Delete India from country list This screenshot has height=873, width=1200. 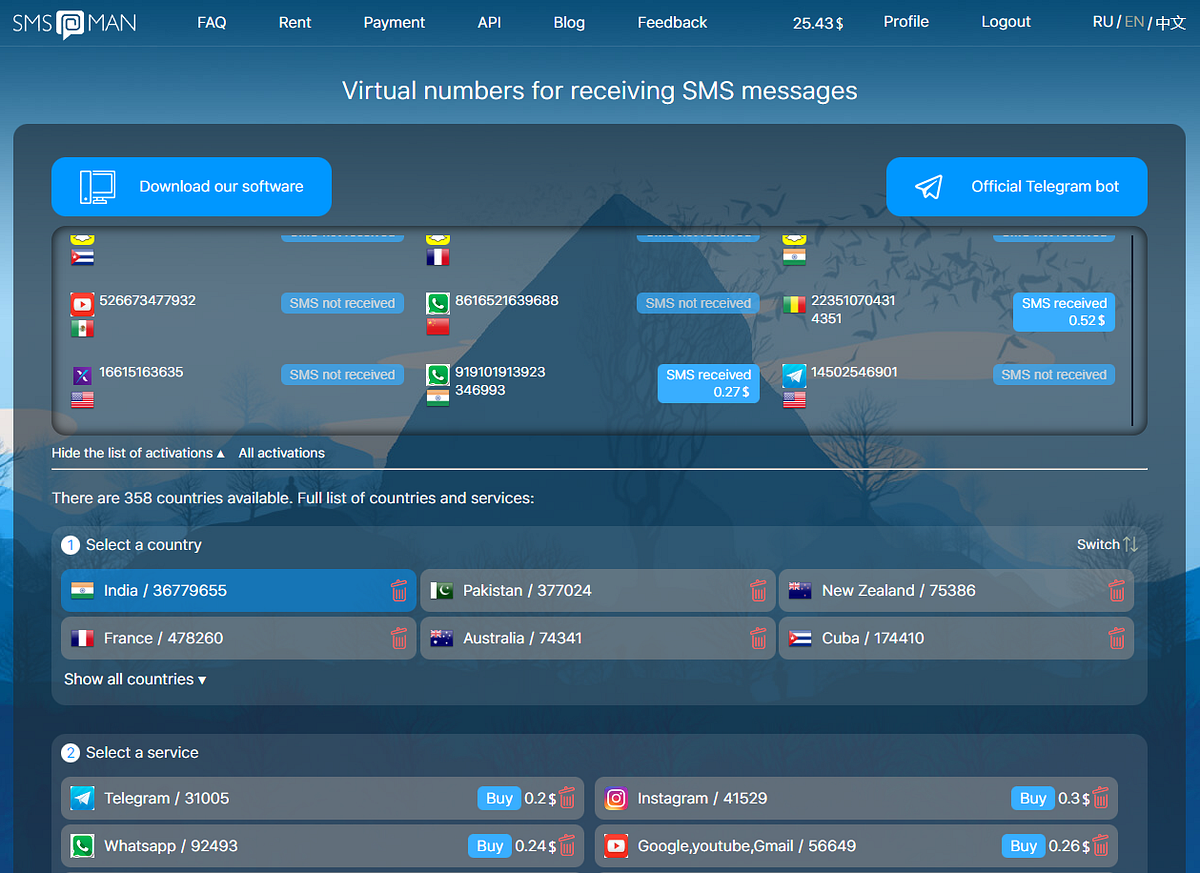pyautogui.click(x=399, y=590)
